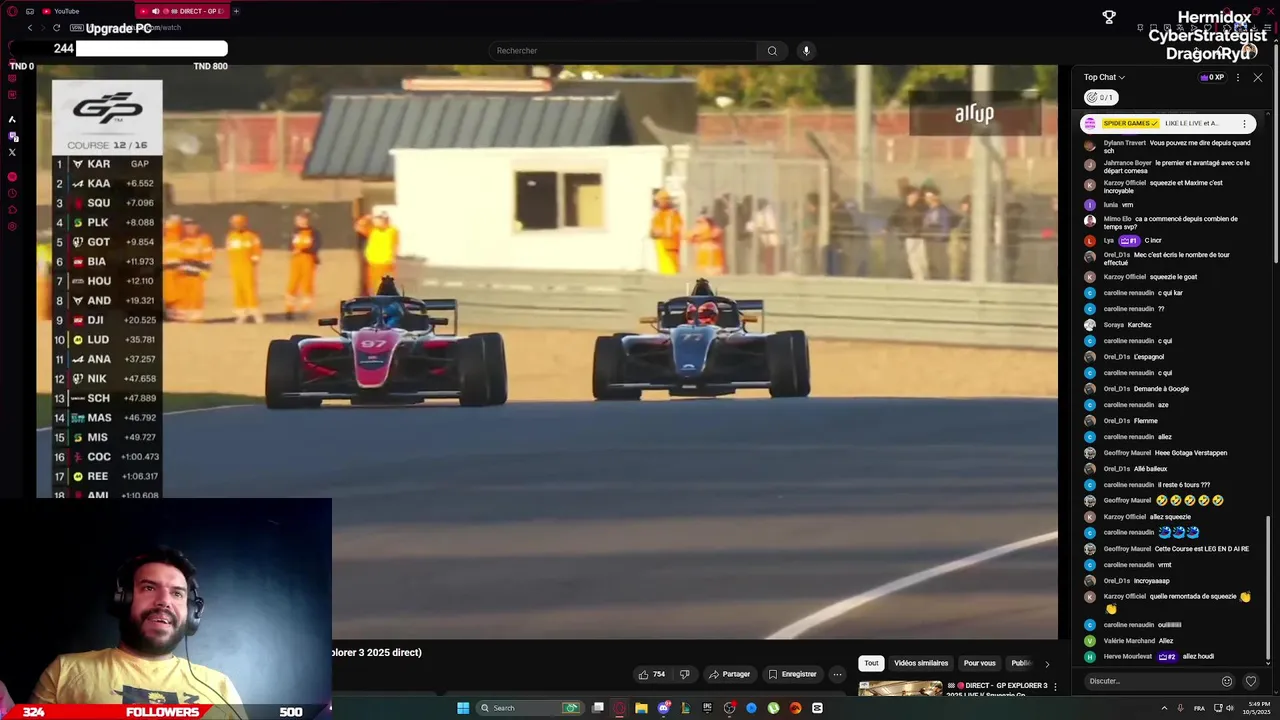The image size is (1280, 720).
Task: Focus the Rechercher search field
Action: (623, 50)
